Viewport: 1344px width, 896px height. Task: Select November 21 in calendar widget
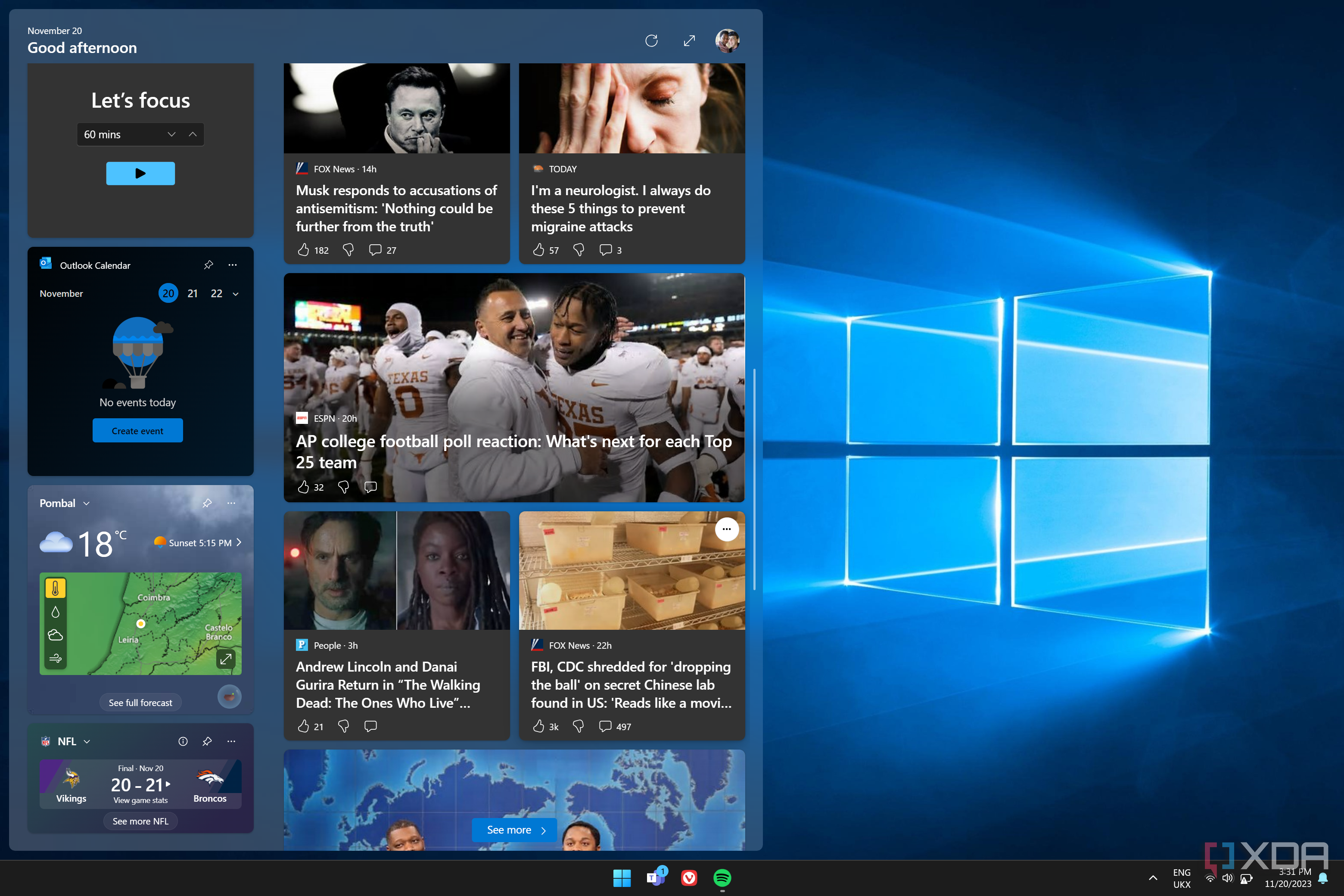pos(193,293)
